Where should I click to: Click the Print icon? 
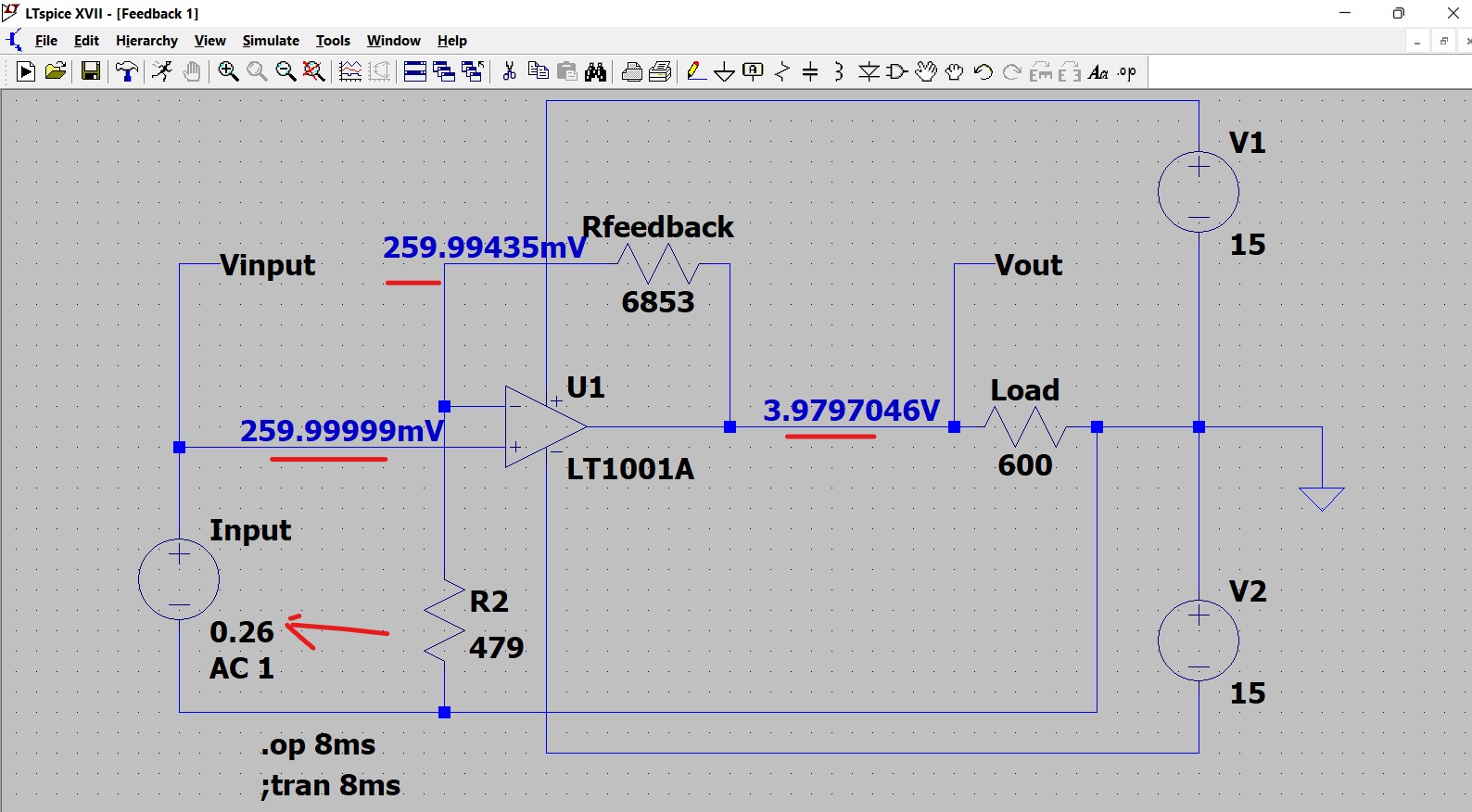tap(632, 72)
